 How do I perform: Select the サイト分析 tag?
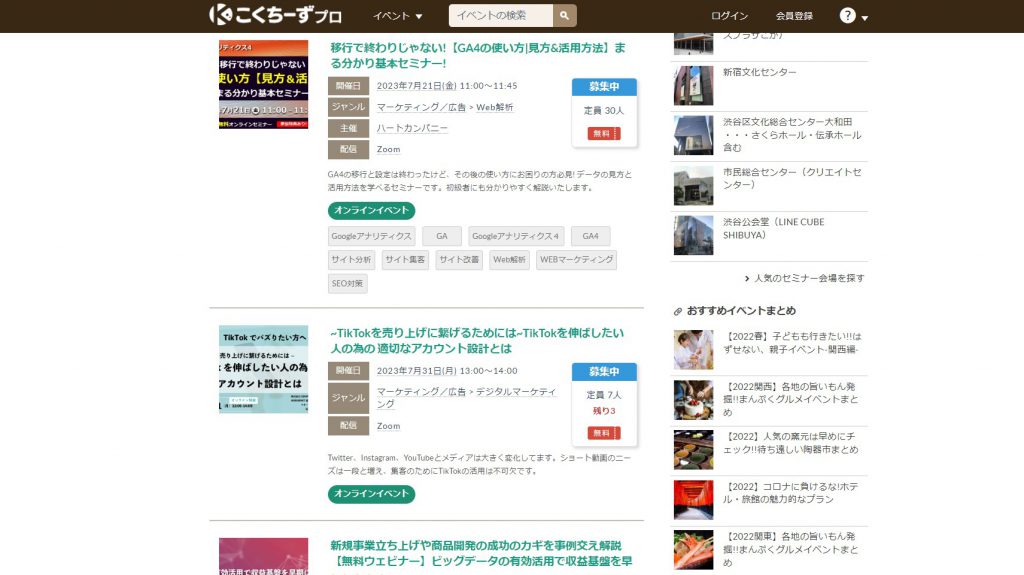click(x=351, y=259)
